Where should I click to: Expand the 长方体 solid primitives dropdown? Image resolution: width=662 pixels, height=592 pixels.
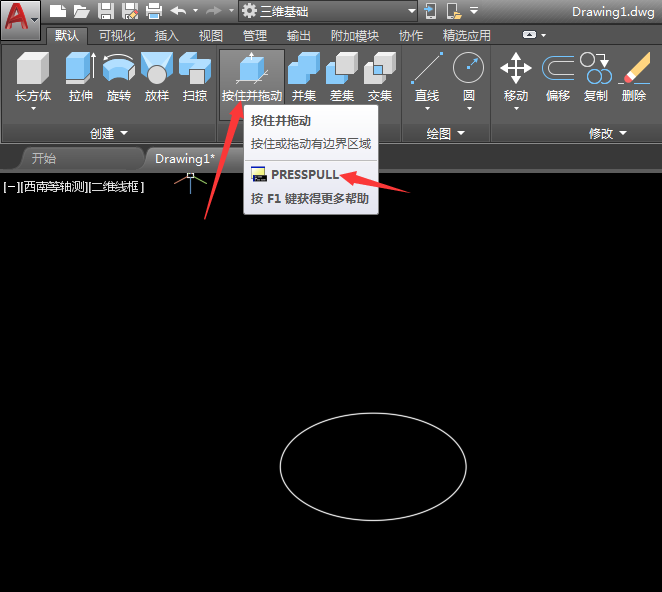pos(33,109)
